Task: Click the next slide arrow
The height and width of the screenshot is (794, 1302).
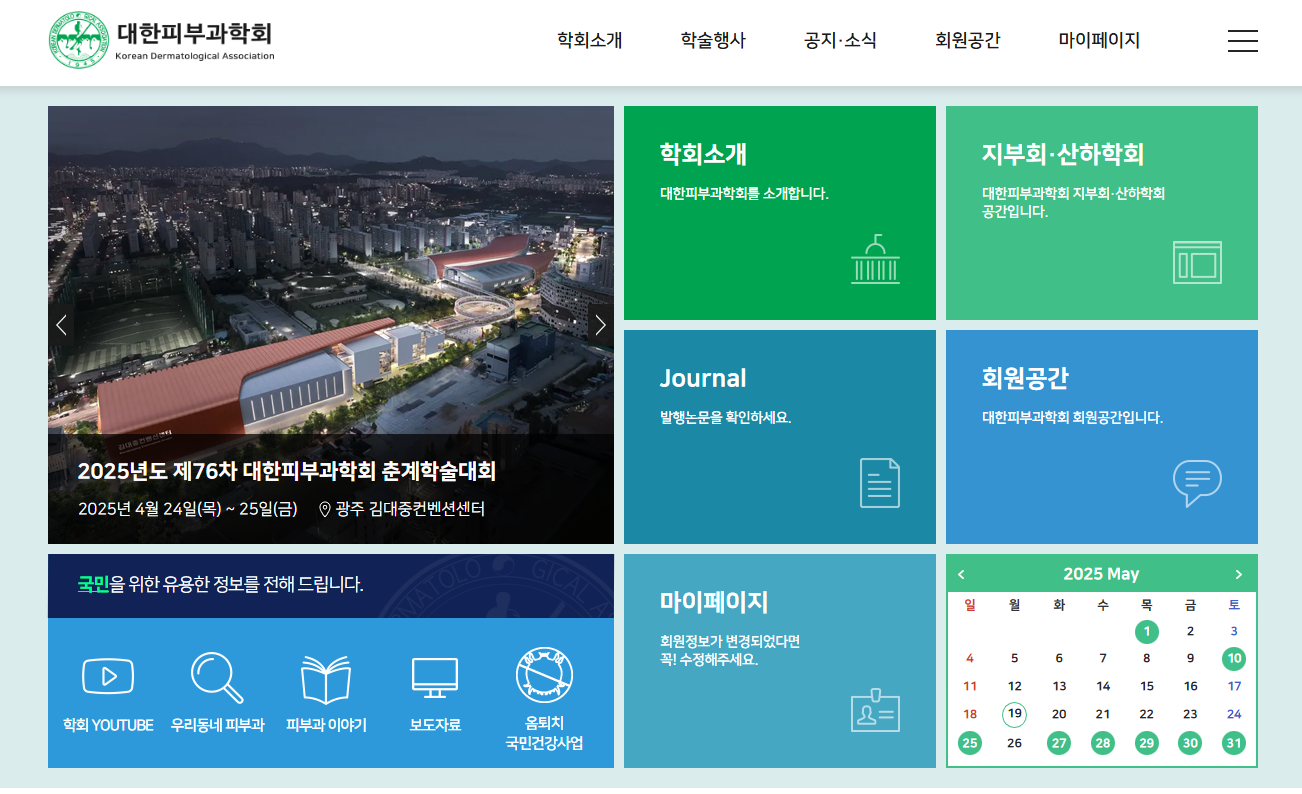Action: (x=600, y=324)
